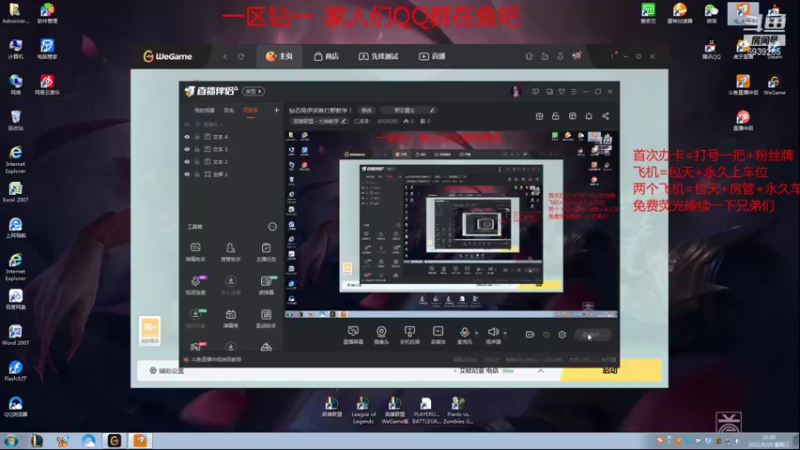Refresh the WeGame page
This screenshot has width=800, height=450.
241,56
